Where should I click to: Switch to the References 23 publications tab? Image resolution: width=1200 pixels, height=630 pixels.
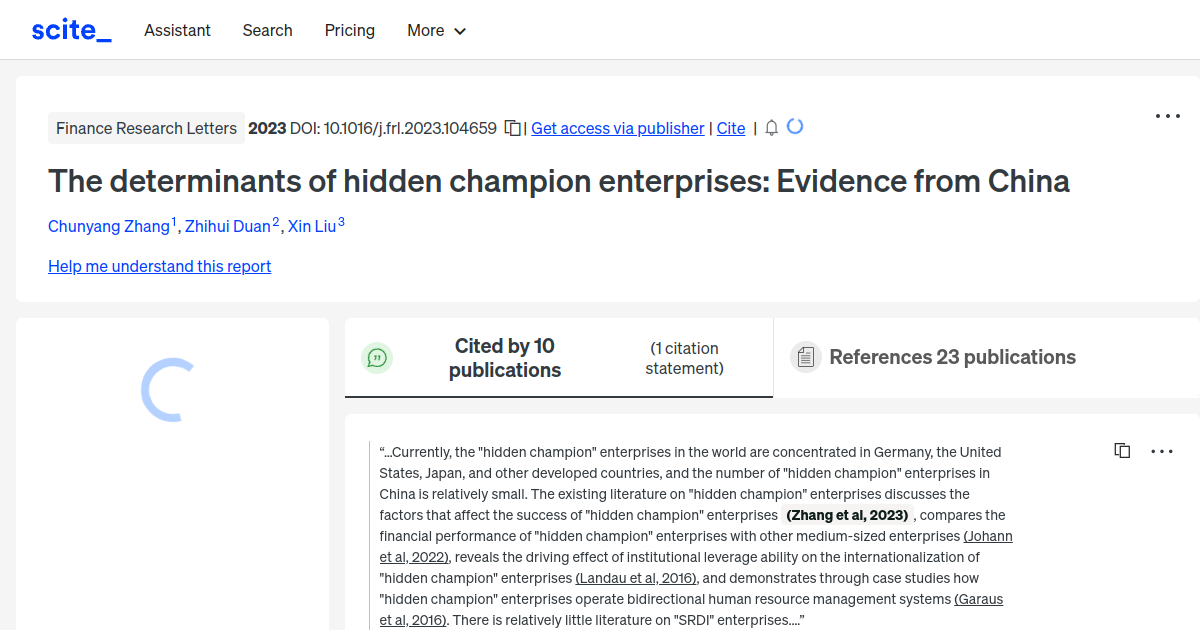pos(952,357)
